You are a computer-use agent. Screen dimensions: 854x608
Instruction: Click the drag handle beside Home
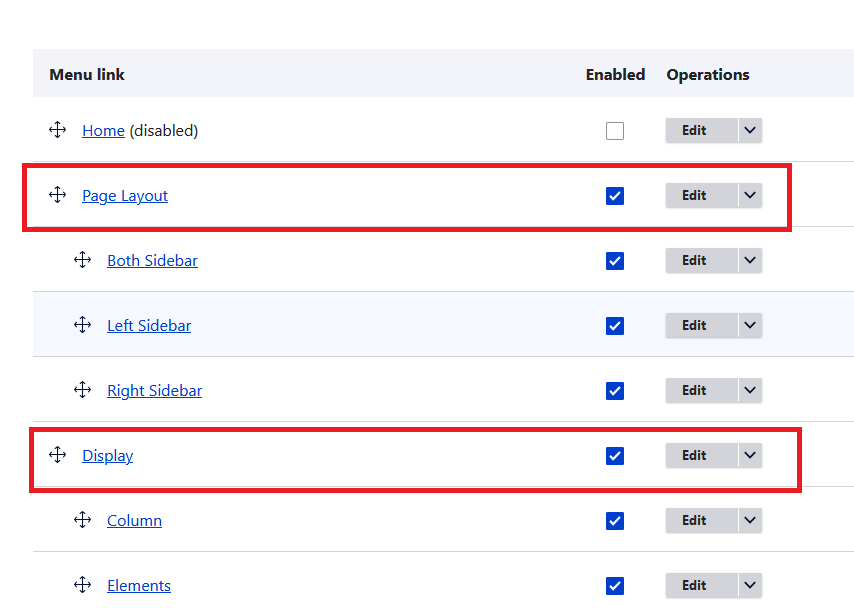57,130
